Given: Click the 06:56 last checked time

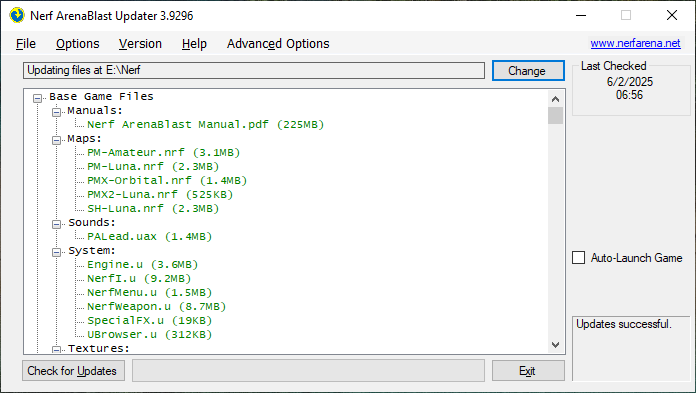Looking at the screenshot, I should pyautogui.click(x=629, y=95).
